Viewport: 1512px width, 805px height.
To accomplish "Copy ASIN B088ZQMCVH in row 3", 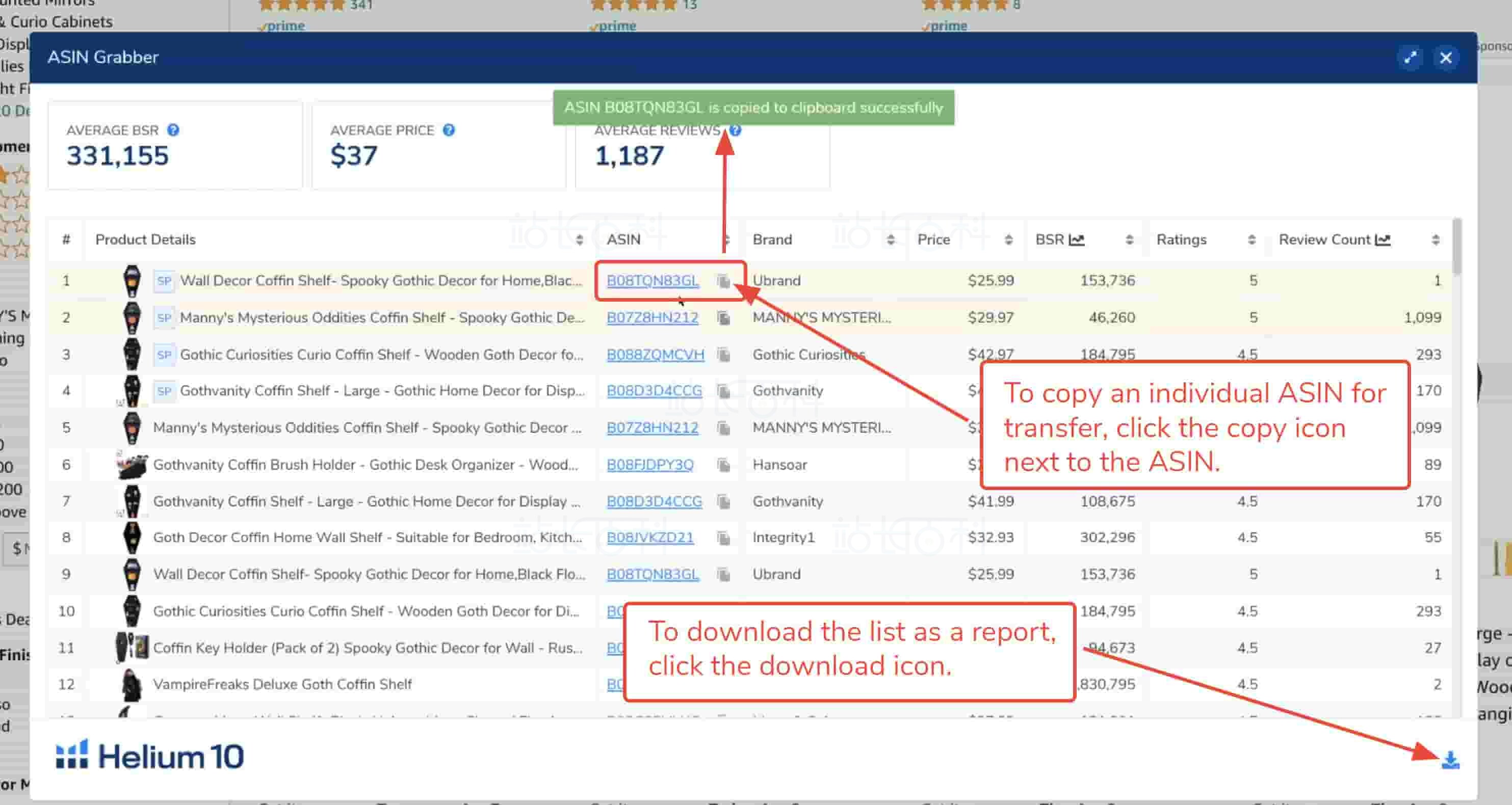I will pos(724,355).
